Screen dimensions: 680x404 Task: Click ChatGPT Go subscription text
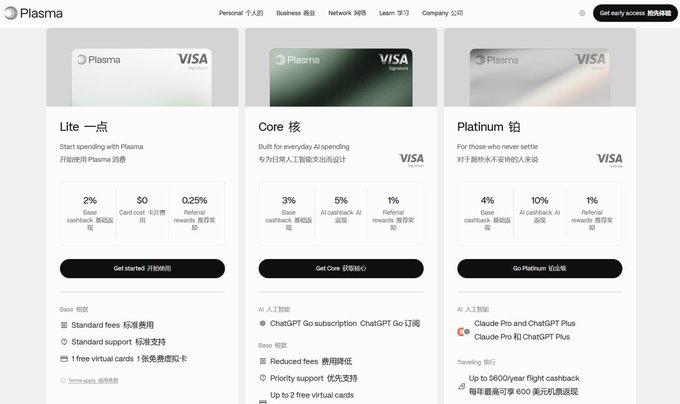pyautogui.click(x=345, y=323)
